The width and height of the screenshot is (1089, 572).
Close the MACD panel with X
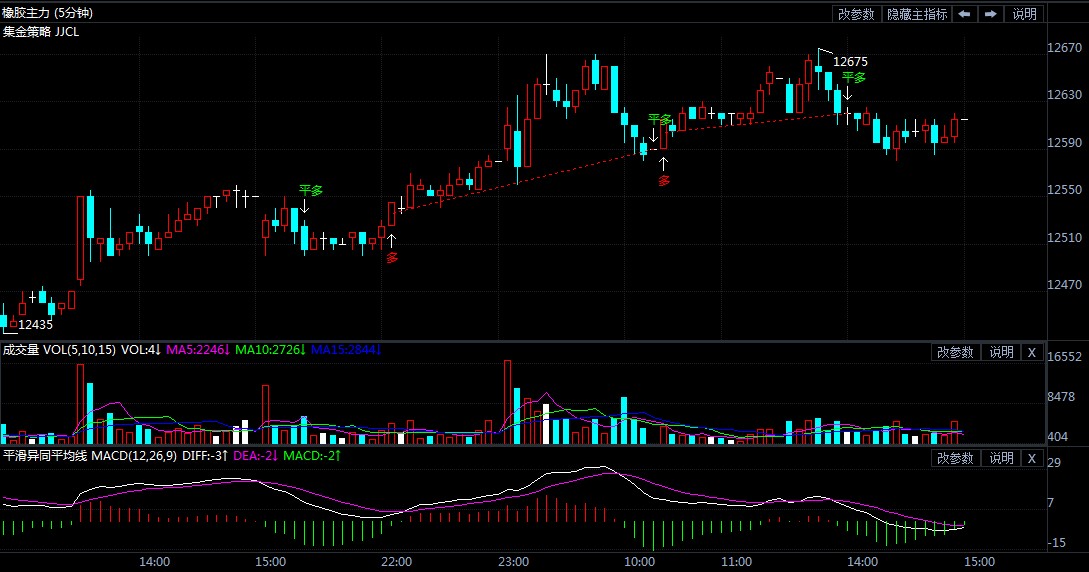point(1032,458)
